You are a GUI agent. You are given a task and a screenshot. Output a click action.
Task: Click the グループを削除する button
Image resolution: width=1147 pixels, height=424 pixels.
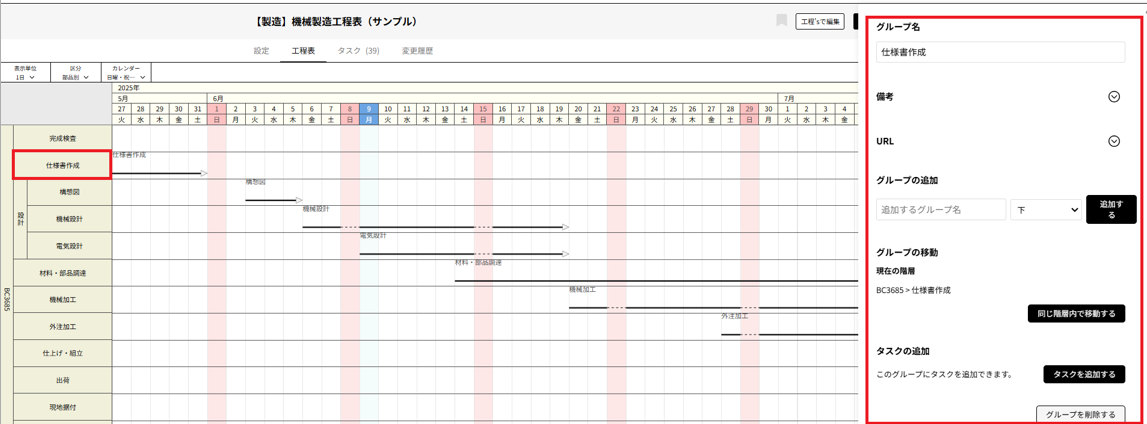[1080, 414]
